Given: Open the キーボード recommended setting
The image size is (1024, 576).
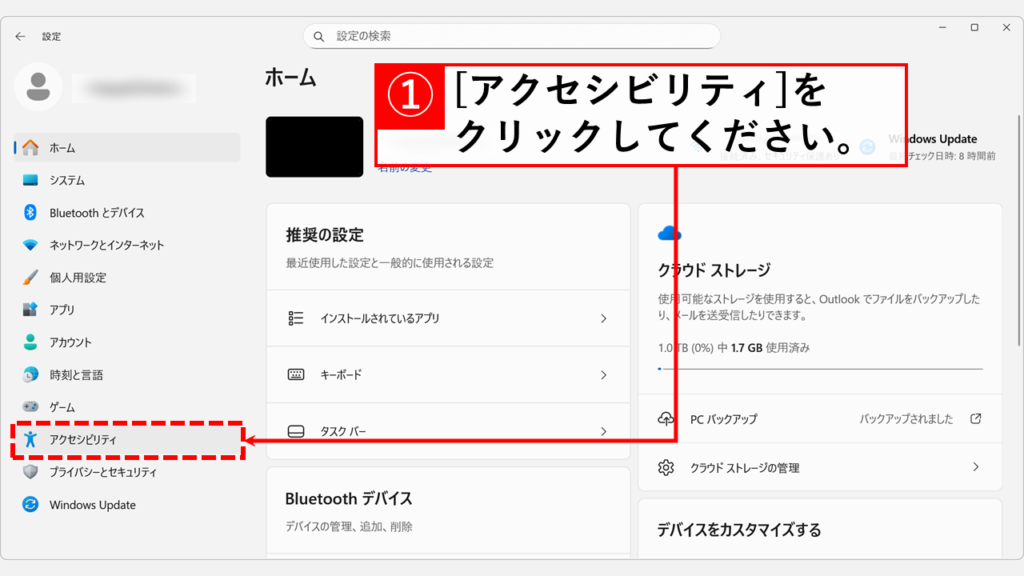Looking at the screenshot, I should click(448, 375).
